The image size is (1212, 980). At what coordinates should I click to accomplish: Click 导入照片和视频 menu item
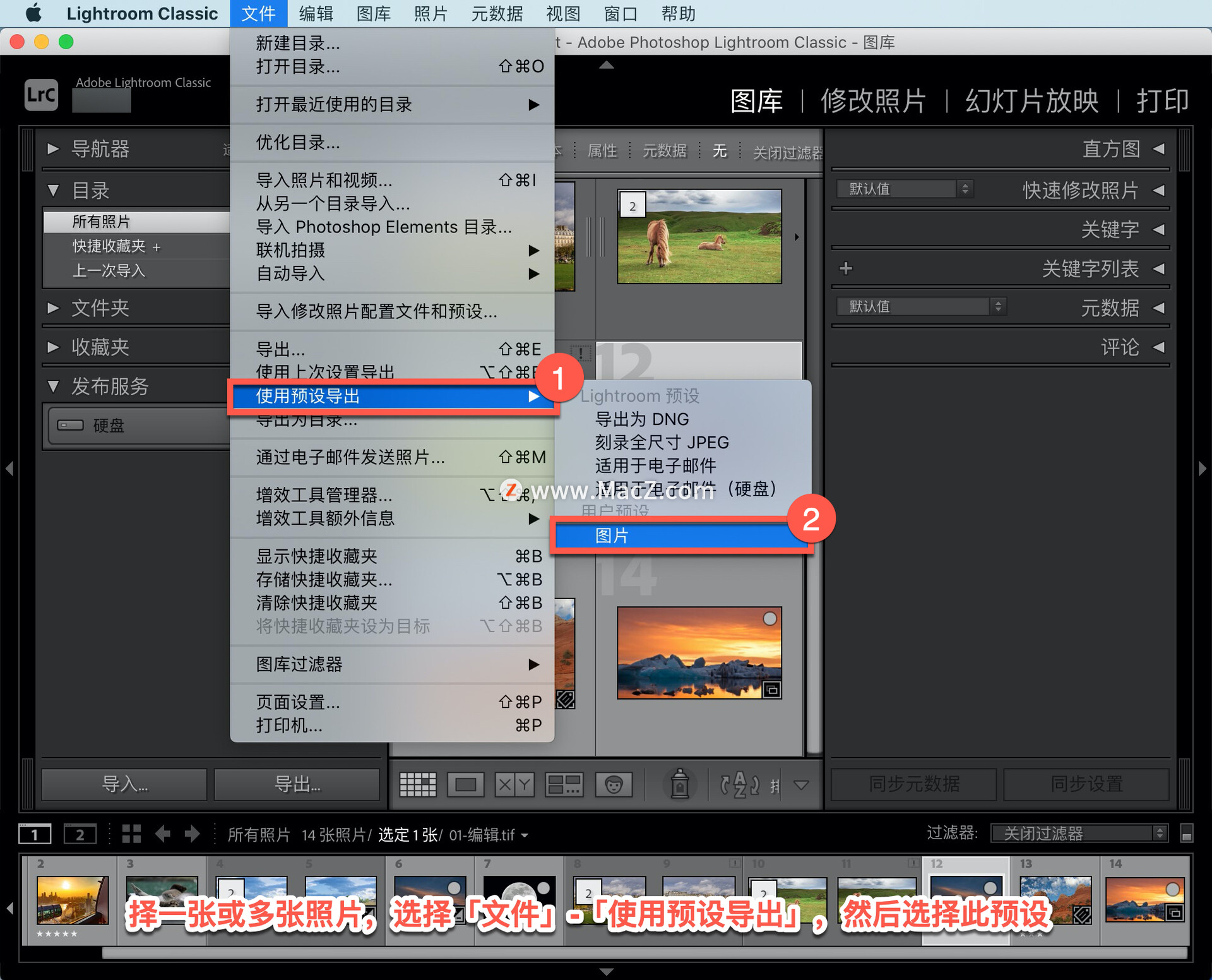(393, 180)
